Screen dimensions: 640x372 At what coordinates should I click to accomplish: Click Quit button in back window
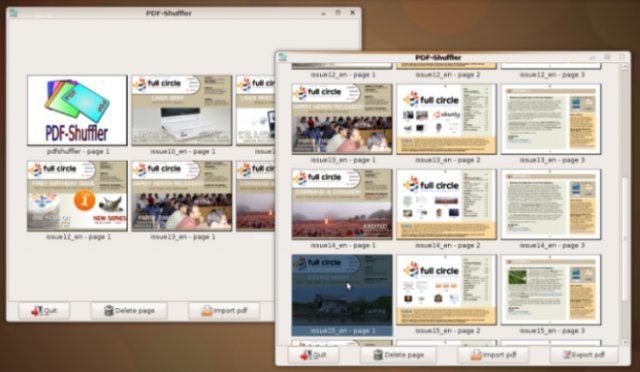click(44, 311)
